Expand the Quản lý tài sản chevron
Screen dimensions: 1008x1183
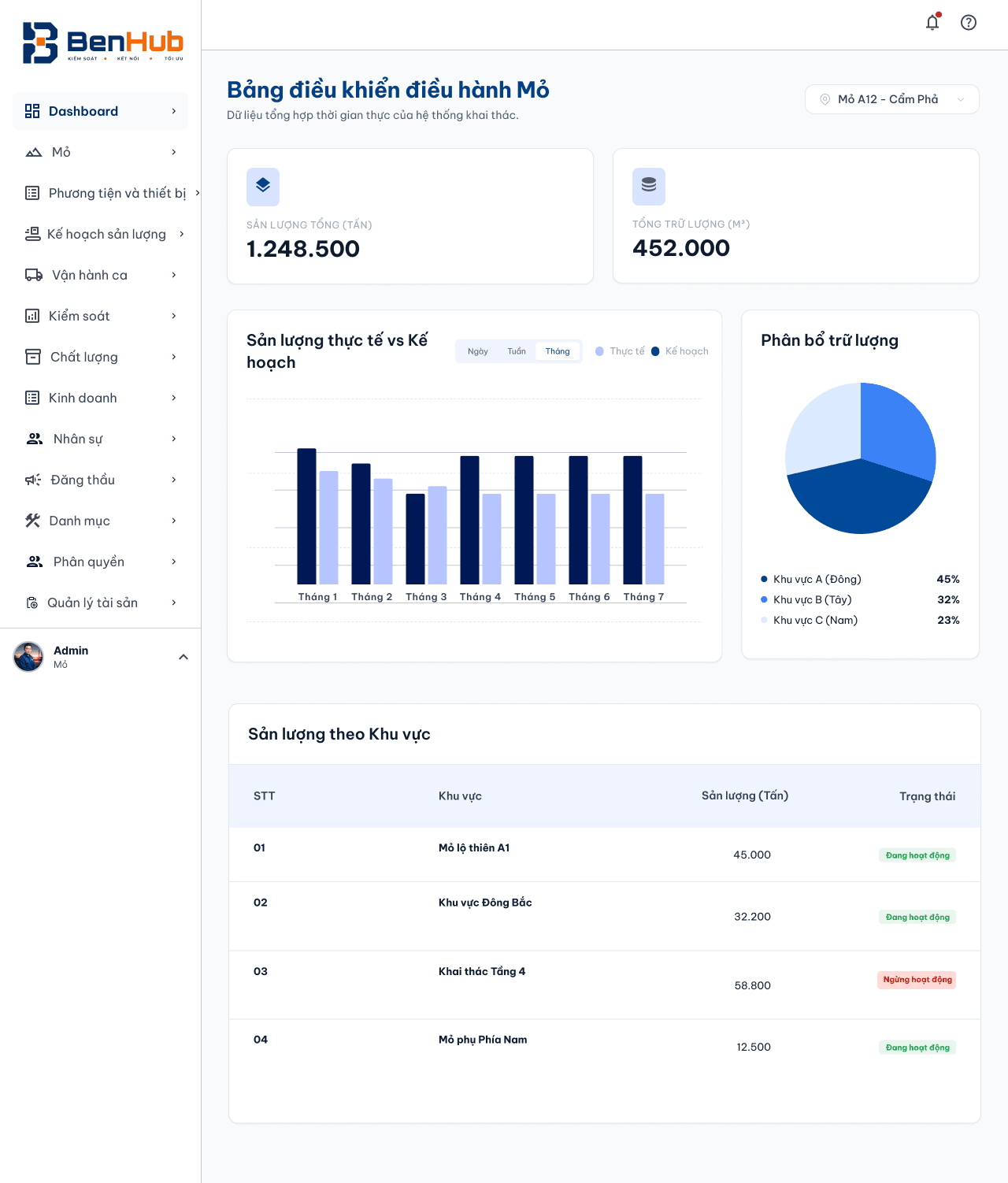click(174, 603)
